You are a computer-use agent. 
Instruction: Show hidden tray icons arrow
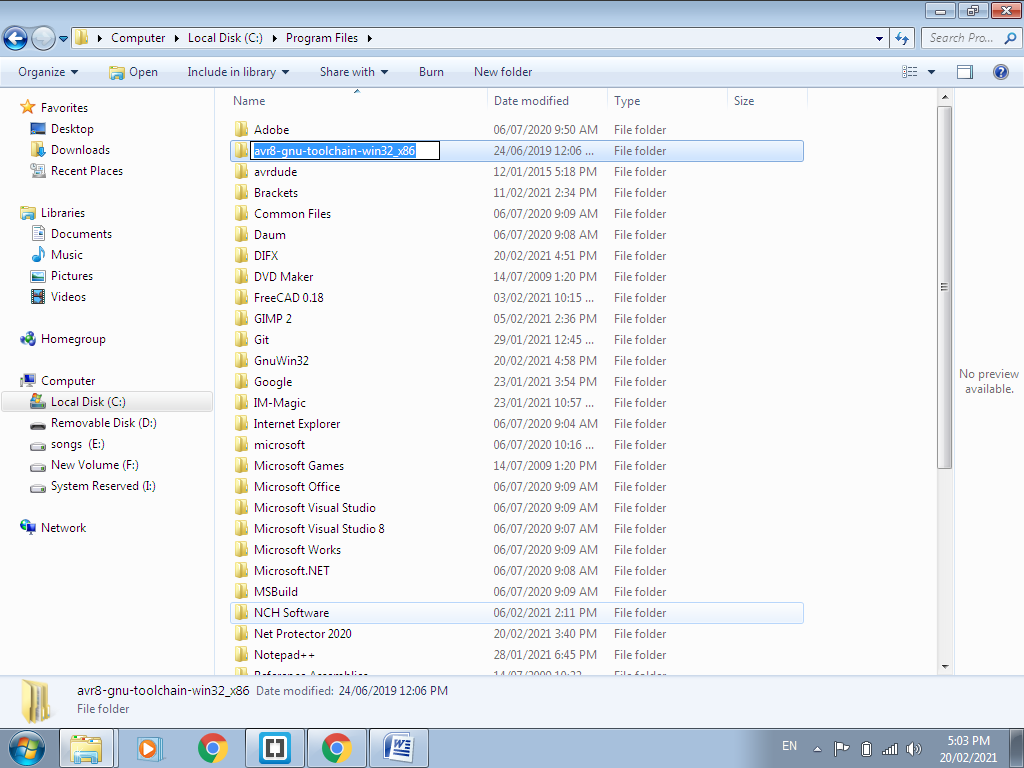click(x=817, y=748)
